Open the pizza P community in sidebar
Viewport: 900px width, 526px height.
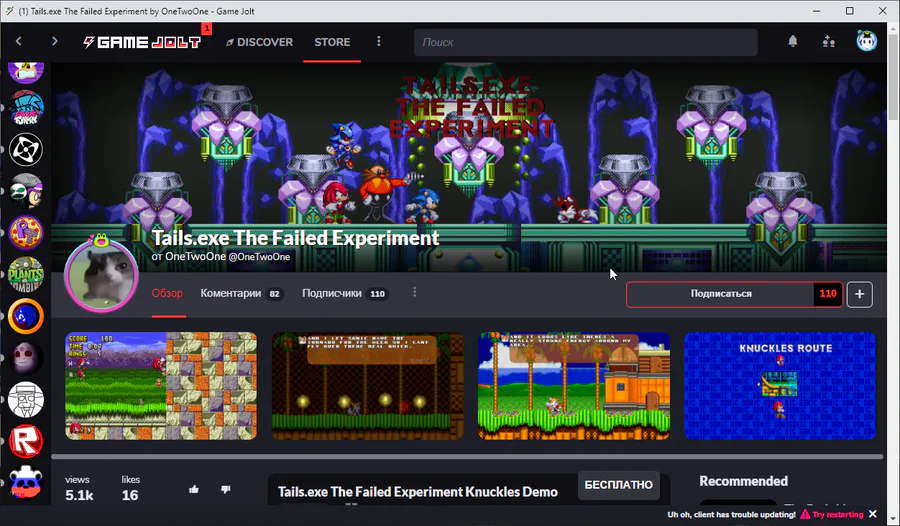pos(26,233)
